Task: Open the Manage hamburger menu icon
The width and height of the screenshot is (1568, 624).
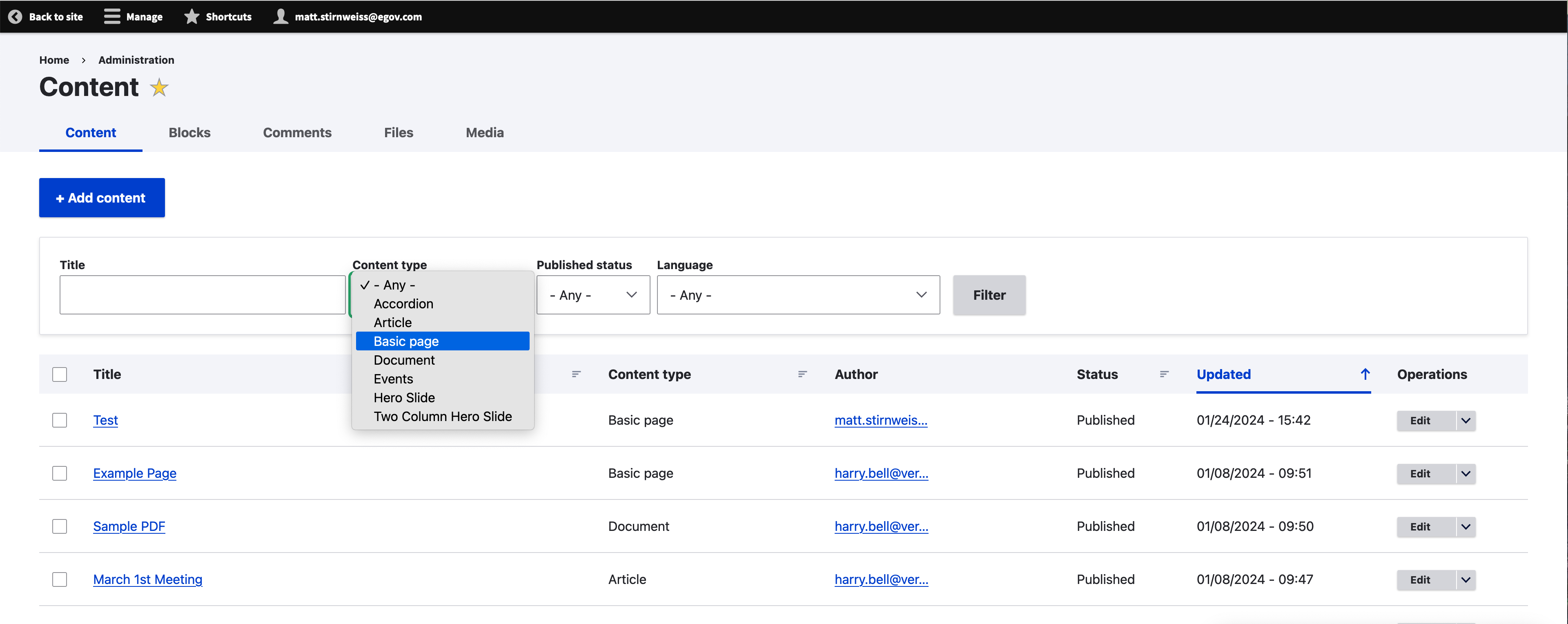Action: click(x=112, y=16)
